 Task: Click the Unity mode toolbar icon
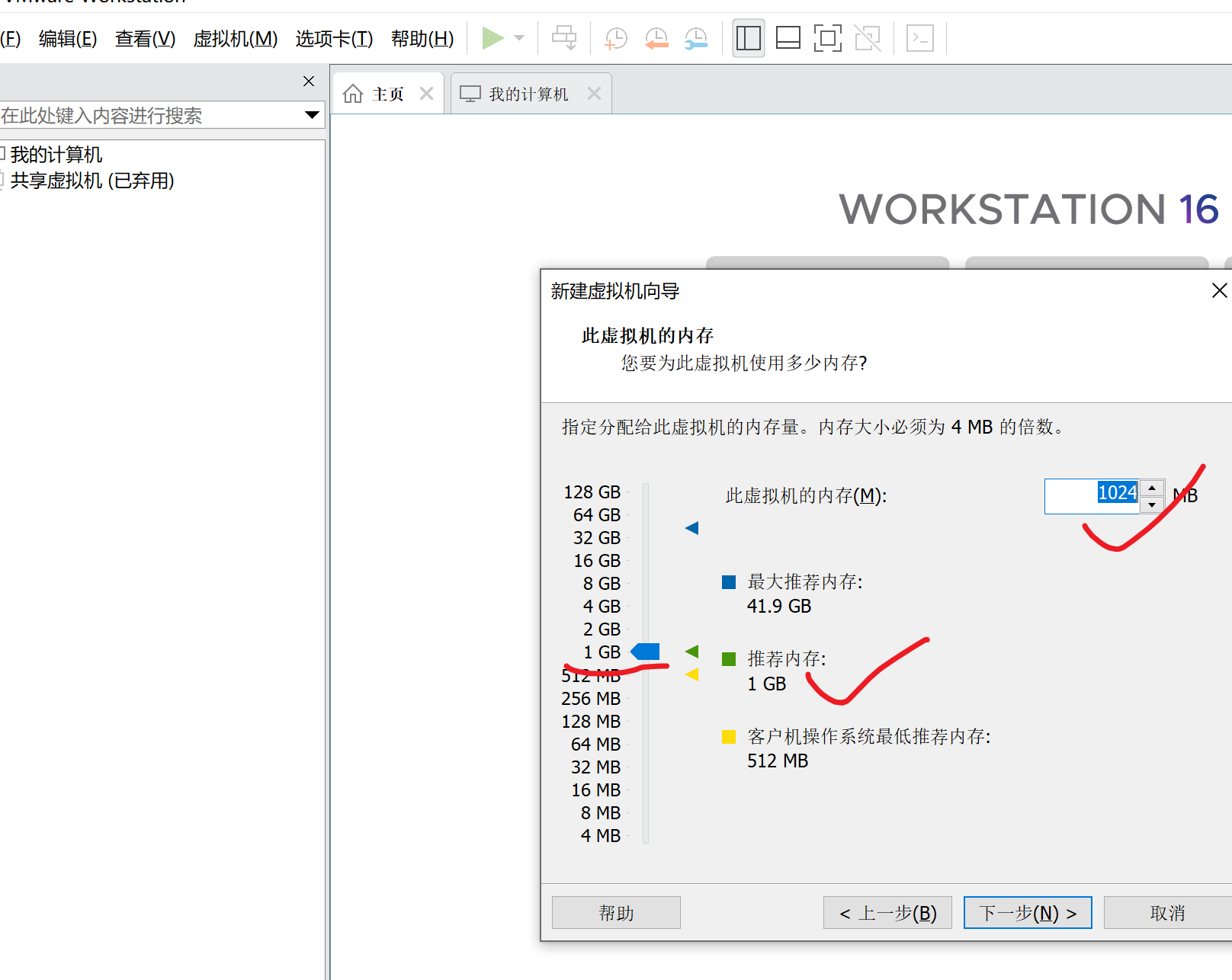pos(868,38)
